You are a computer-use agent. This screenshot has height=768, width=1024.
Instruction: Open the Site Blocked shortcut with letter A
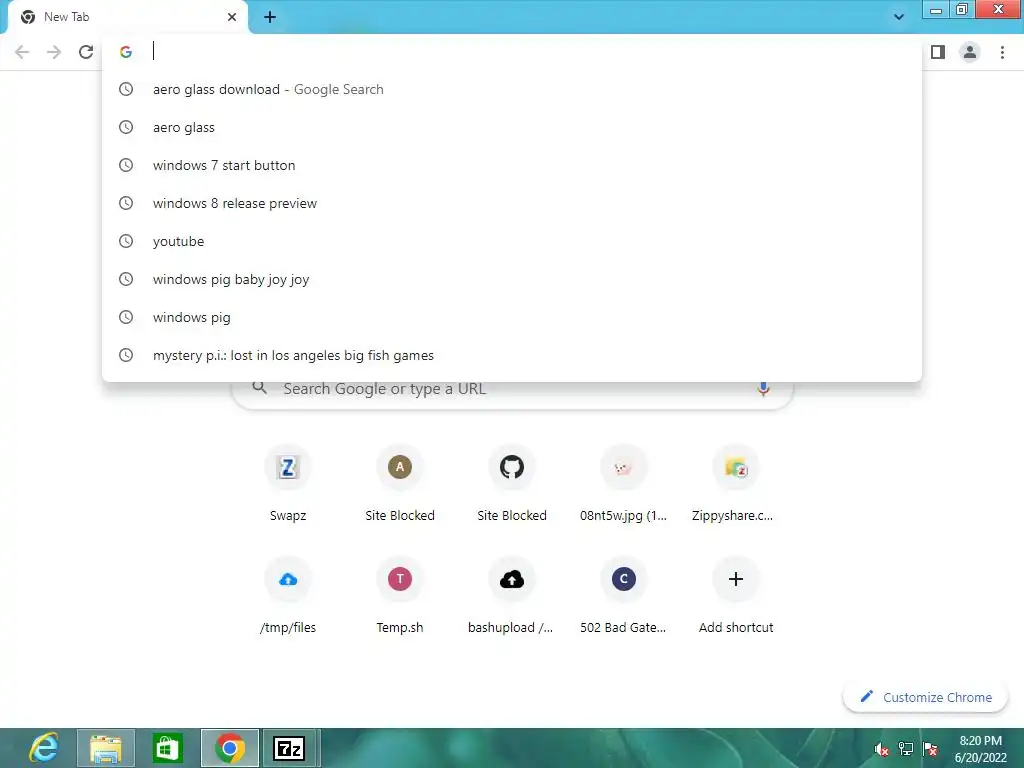coord(400,485)
